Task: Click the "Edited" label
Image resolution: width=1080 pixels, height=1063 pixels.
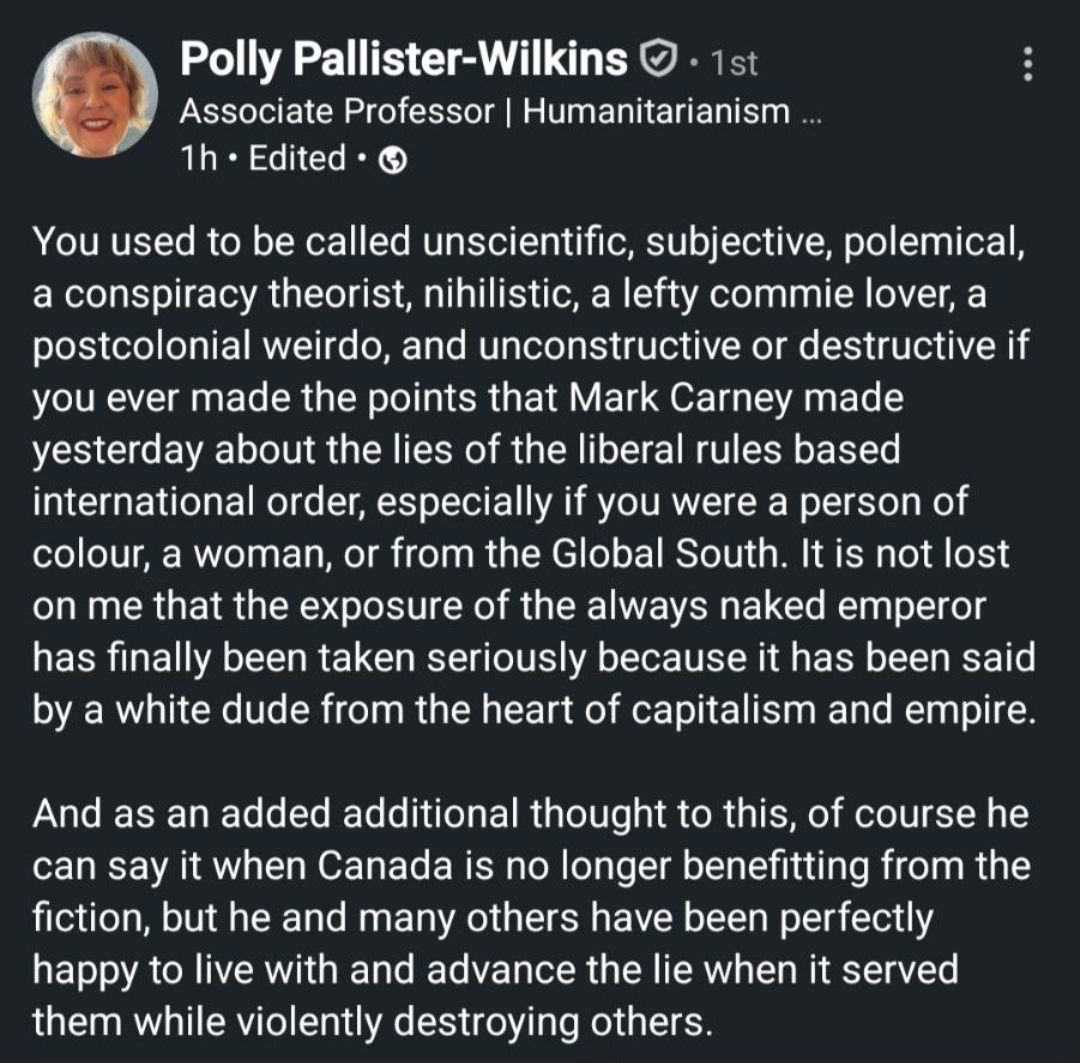Action: coord(297,158)
